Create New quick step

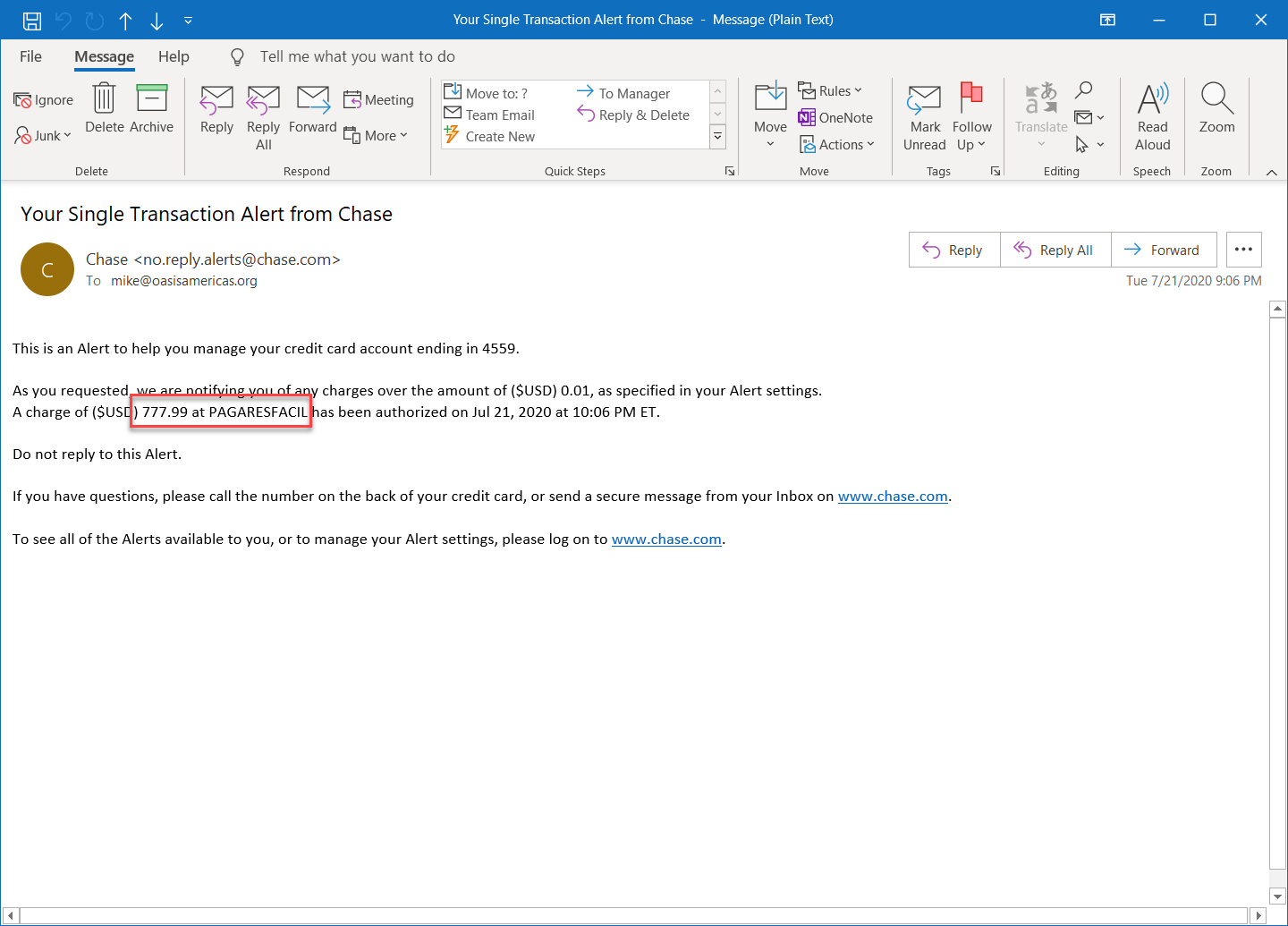[x=489, y=136]
